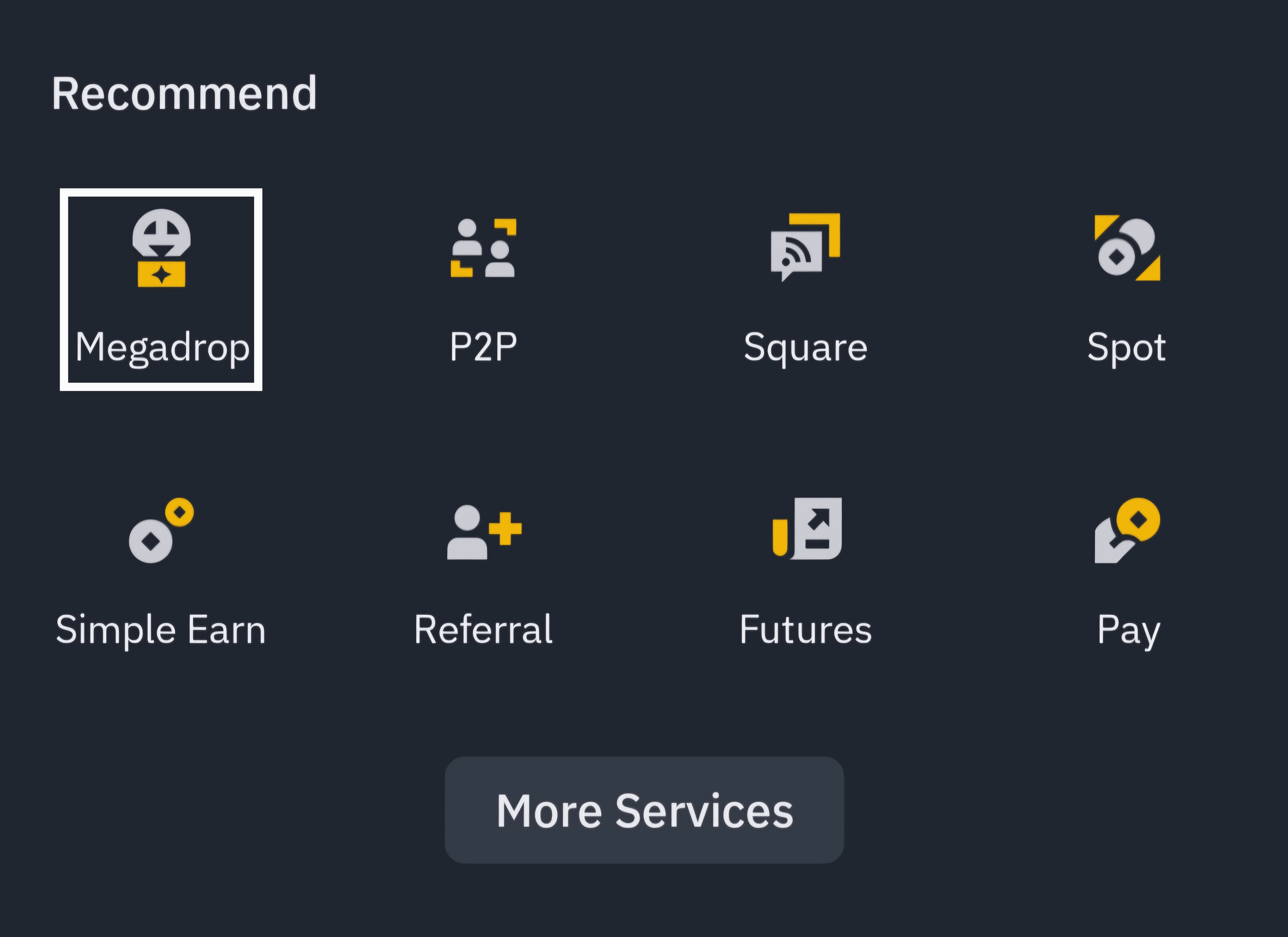
Task: Click the Recommend section heading
Action: point(185,94)
